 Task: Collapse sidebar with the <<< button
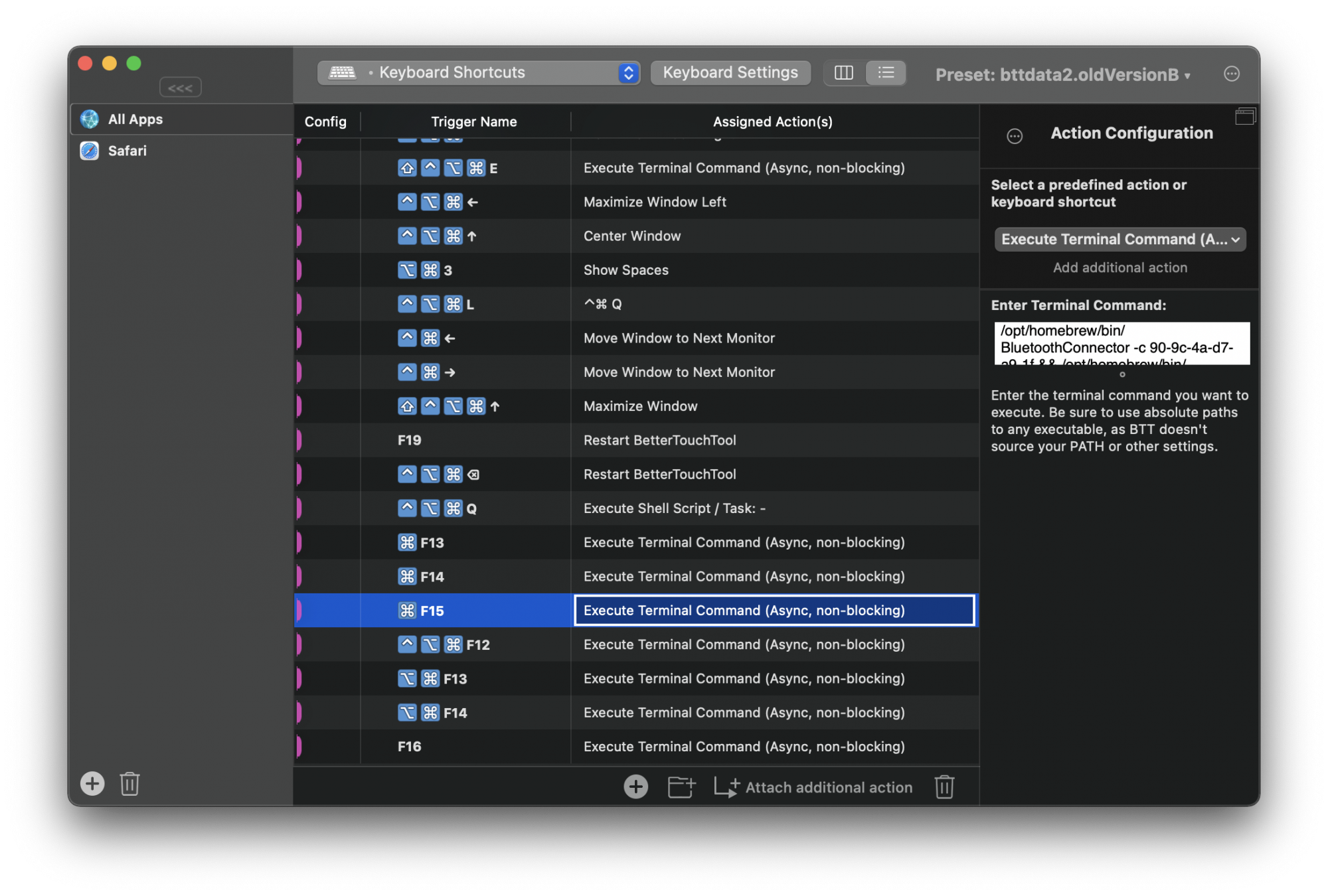coord(180,88)
